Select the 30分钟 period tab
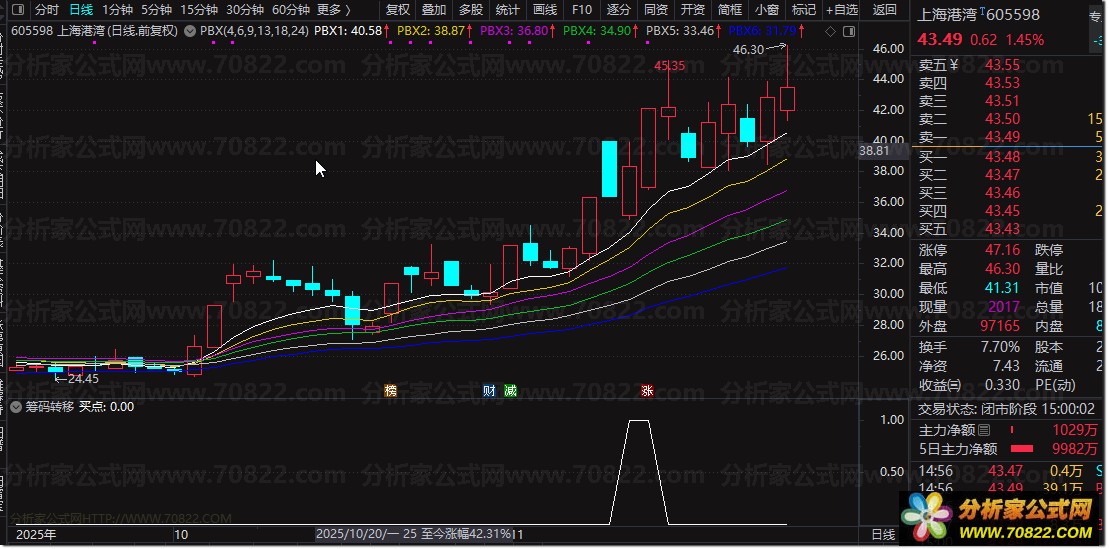Screen dimensions: 1109x549 pos(244,10)
